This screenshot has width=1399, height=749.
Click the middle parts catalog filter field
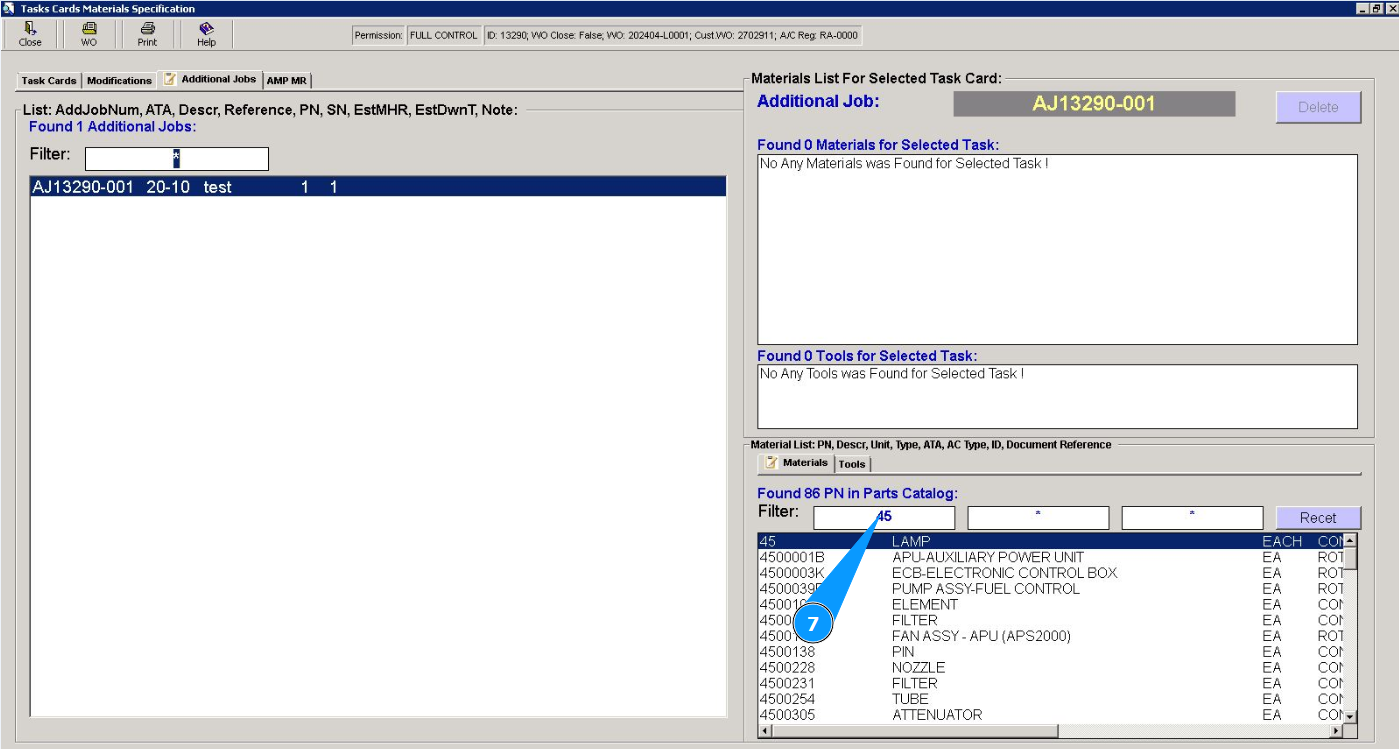point(1038,518)
